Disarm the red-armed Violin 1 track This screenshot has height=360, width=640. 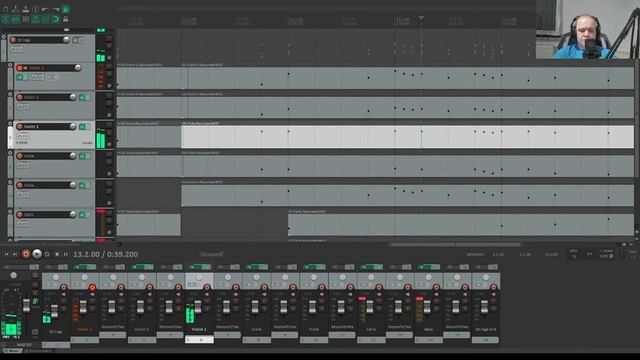pos(19,68)
